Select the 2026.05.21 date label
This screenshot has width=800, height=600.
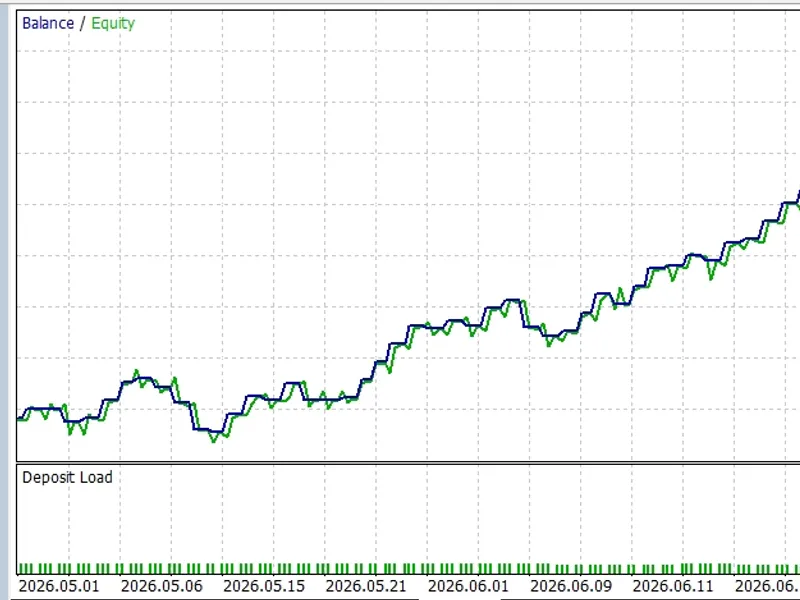point(366,586)
